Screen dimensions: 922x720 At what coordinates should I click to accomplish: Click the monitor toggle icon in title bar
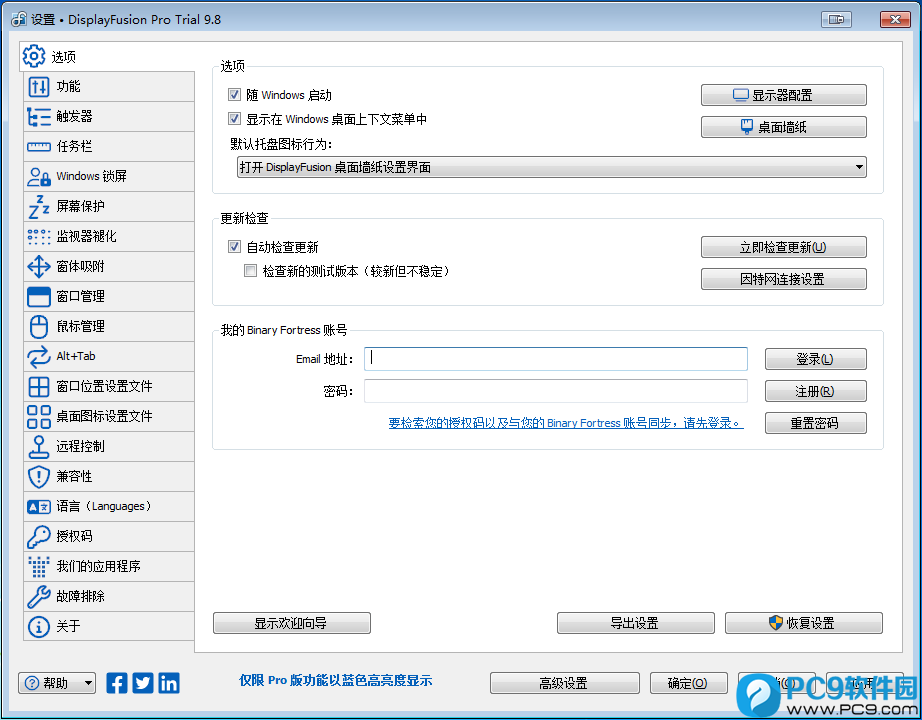(x=836, y=19)
